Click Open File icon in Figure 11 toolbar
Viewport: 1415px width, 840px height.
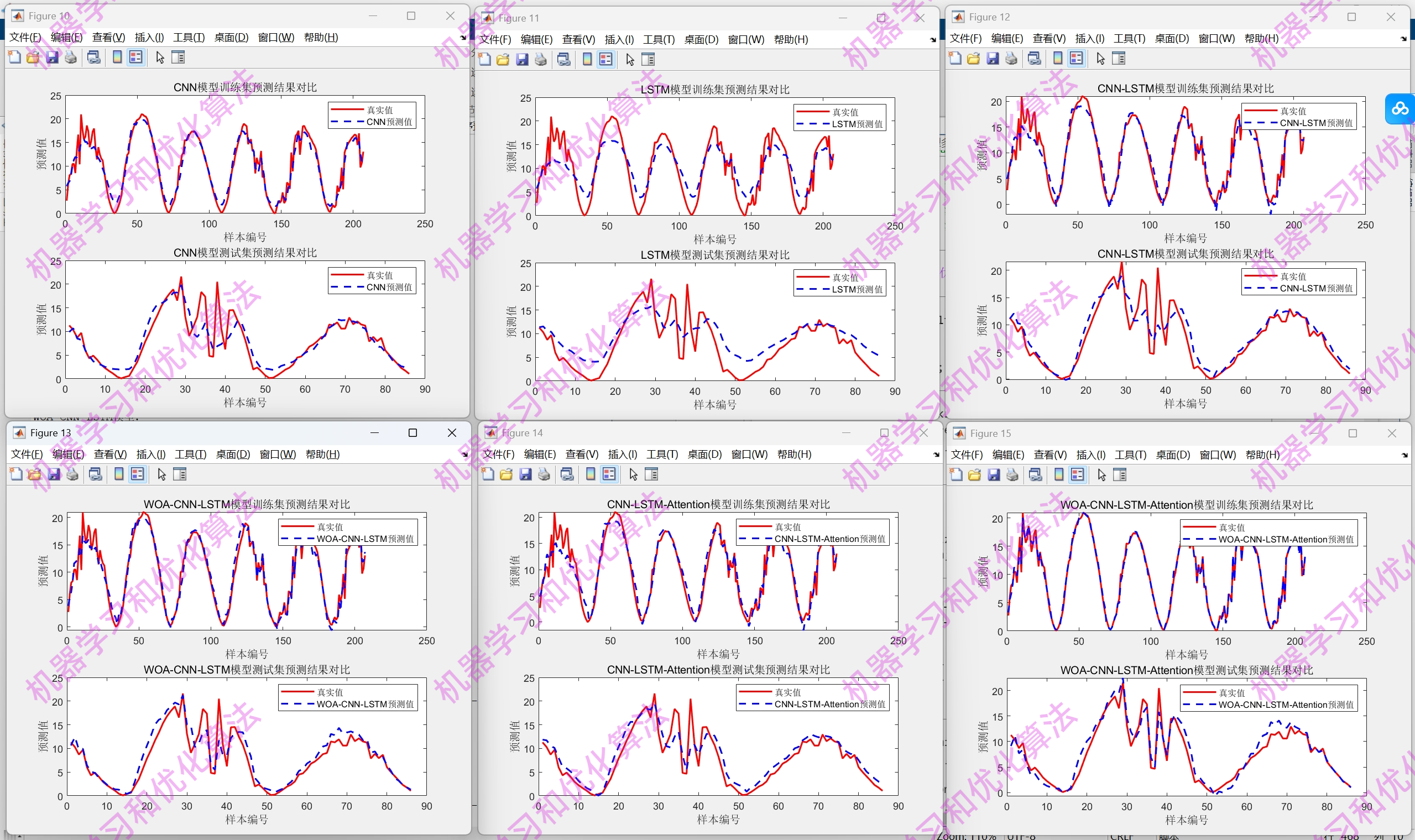[x=503, y=59]
